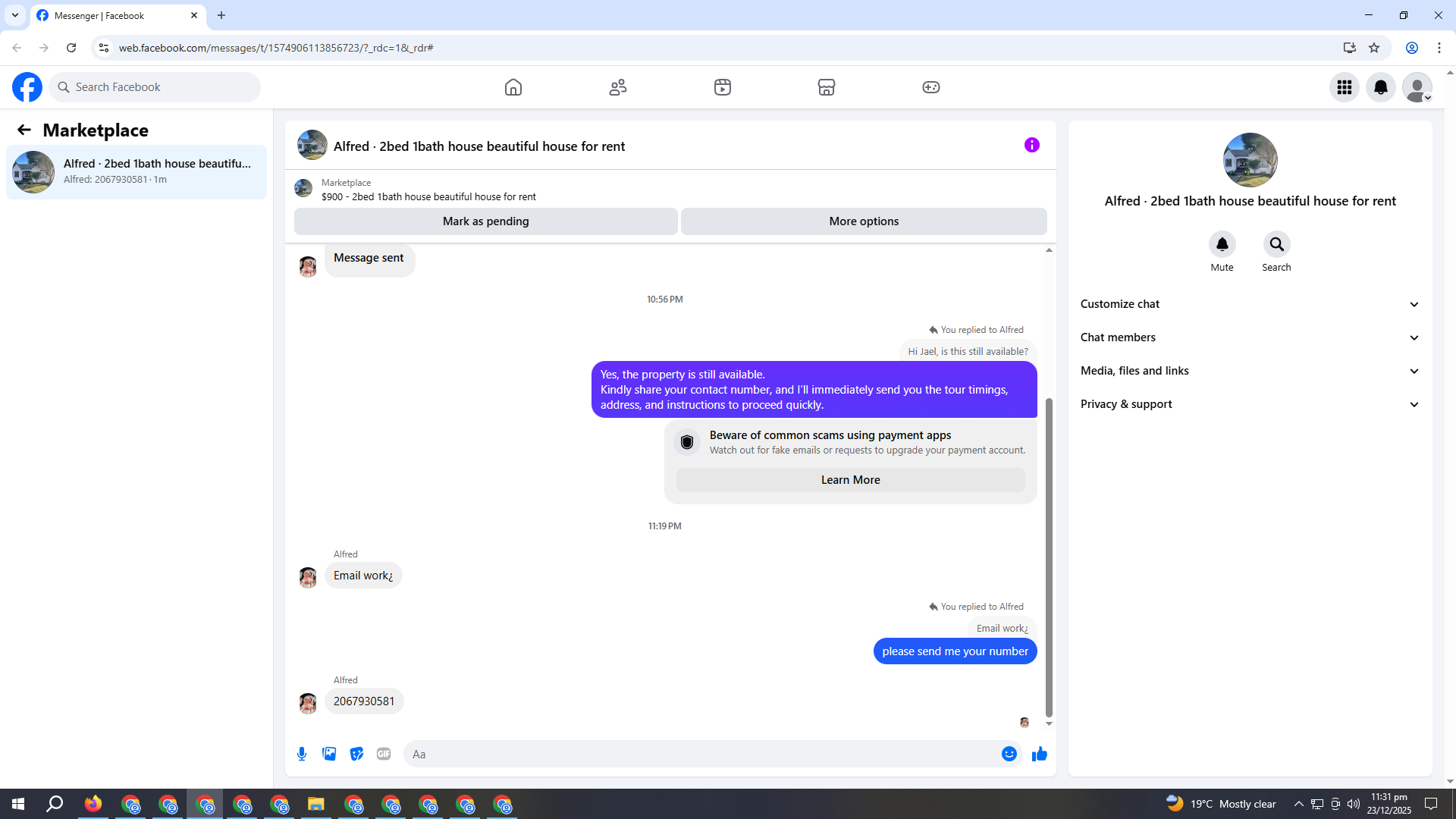1456x819 pixels.
Task: Click the chat's vertical scrollbar
Action: [x=1049, y=557]
